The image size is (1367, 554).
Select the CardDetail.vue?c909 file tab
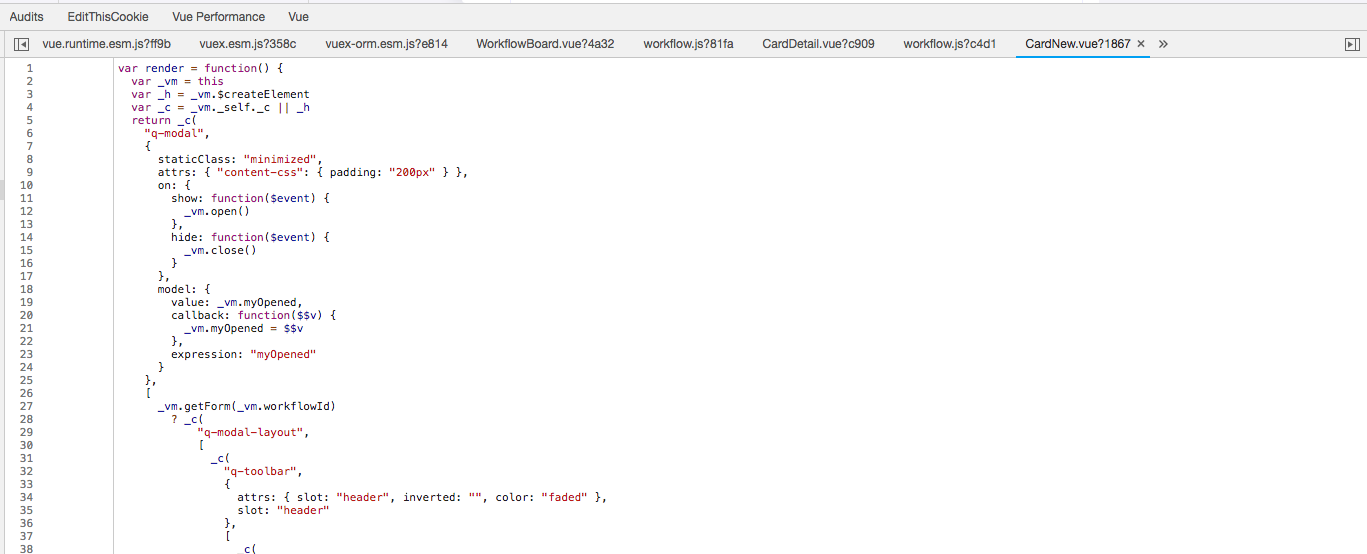coord(818,44)
